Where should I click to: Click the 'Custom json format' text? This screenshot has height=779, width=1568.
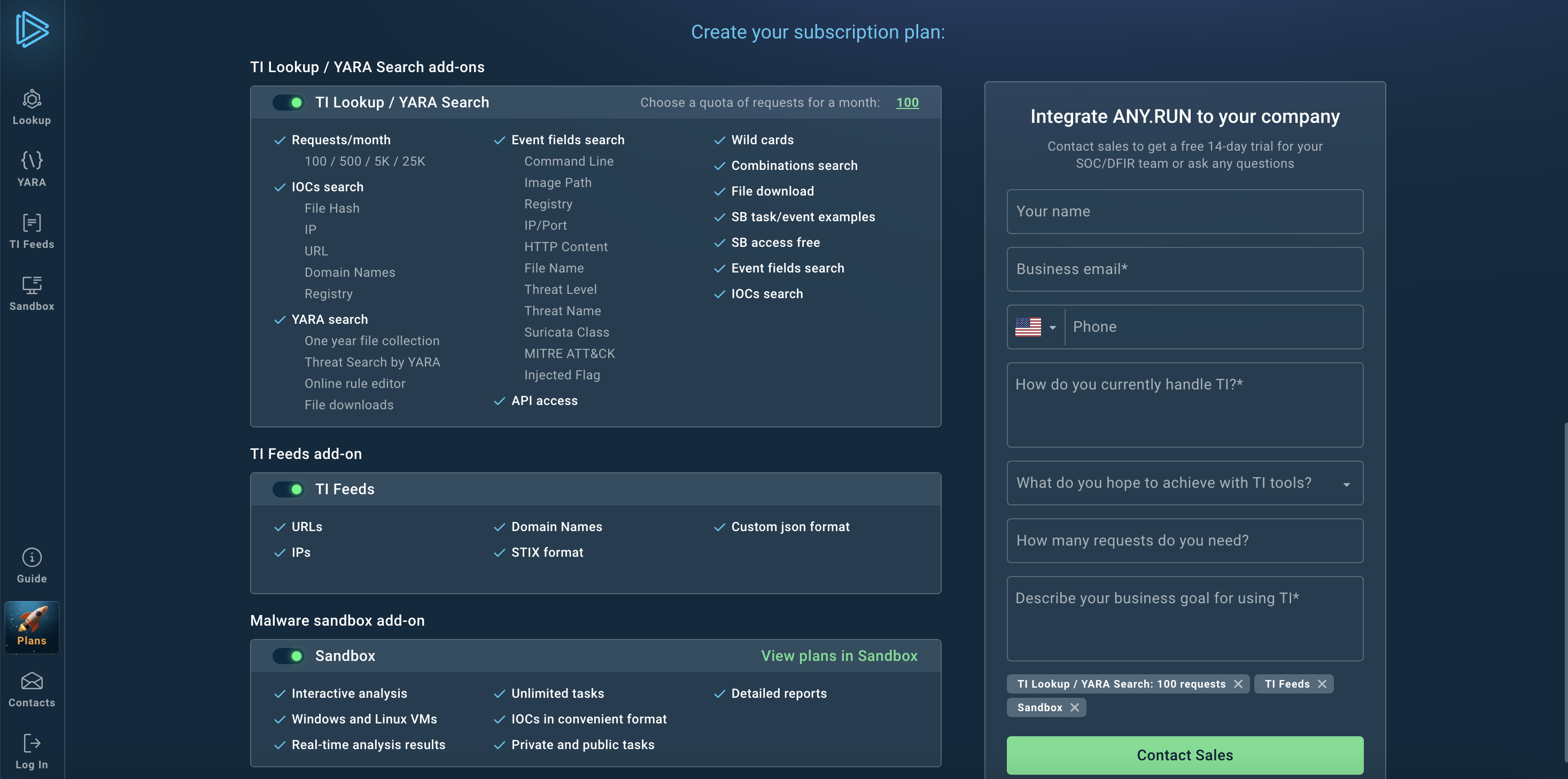click(x=790, y=526)
